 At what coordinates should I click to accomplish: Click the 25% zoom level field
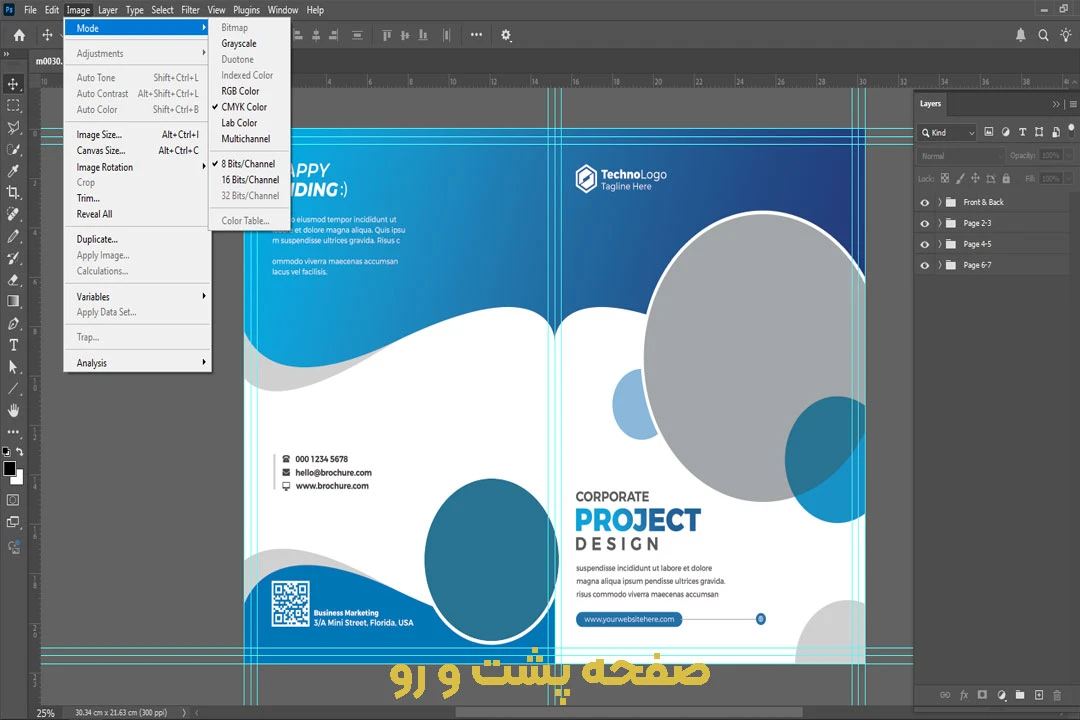point(46,713)
